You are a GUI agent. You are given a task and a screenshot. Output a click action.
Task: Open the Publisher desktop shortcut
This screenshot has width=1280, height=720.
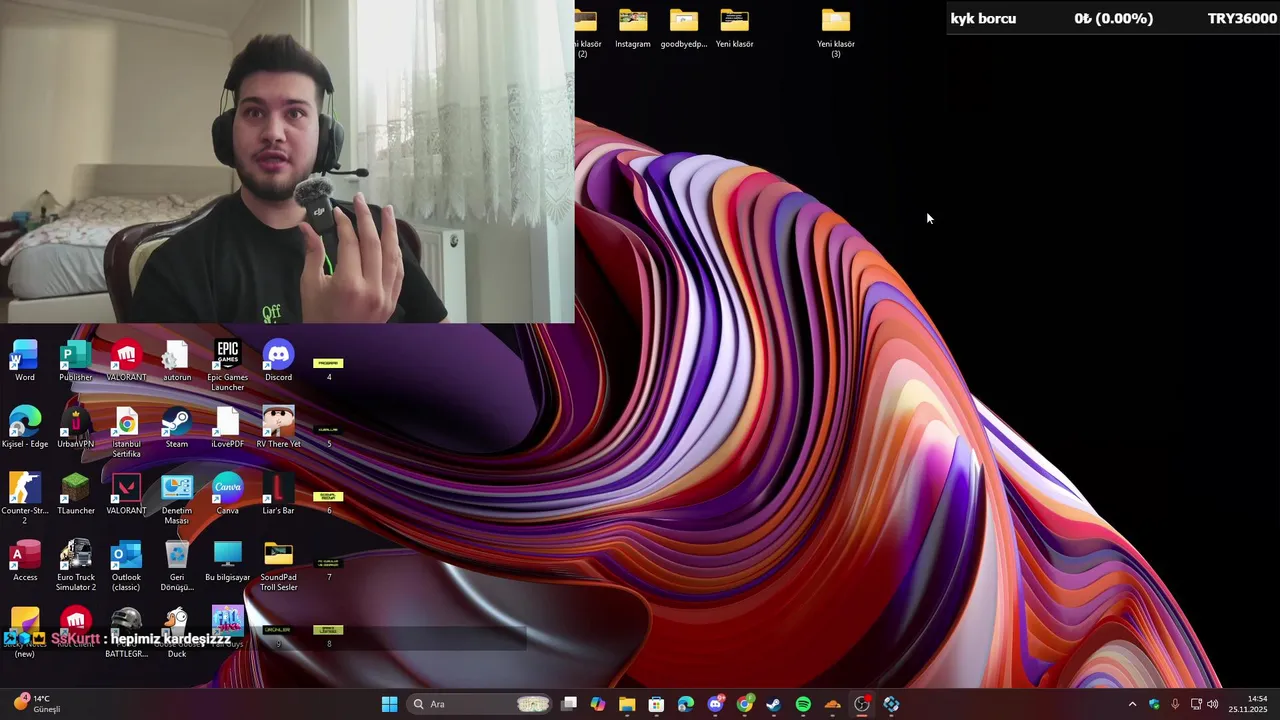pos(76,361)
